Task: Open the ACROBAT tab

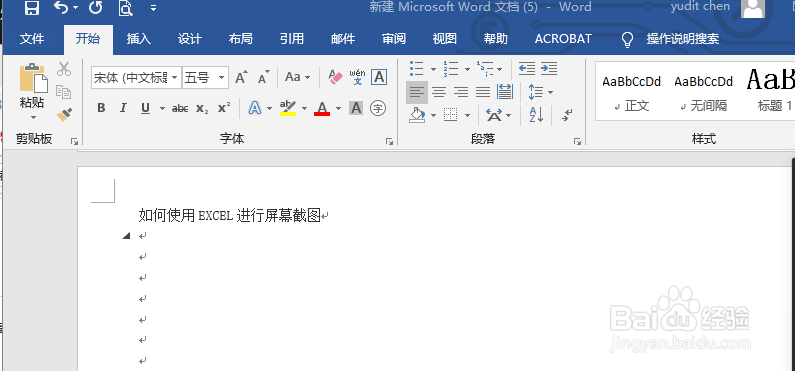Action: pyautogui.click(x=563, y=39)
